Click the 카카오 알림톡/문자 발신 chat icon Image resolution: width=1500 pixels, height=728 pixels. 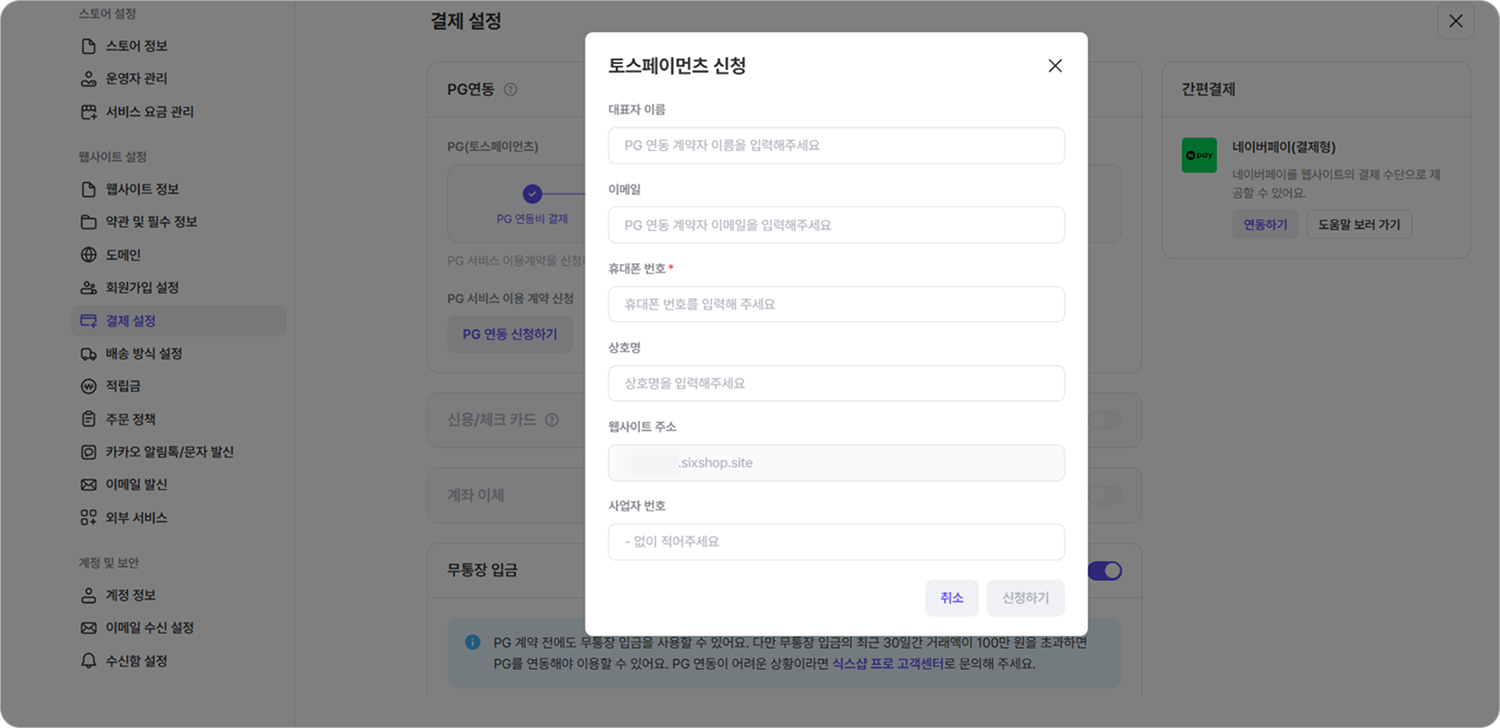click(x=88, y=452)
